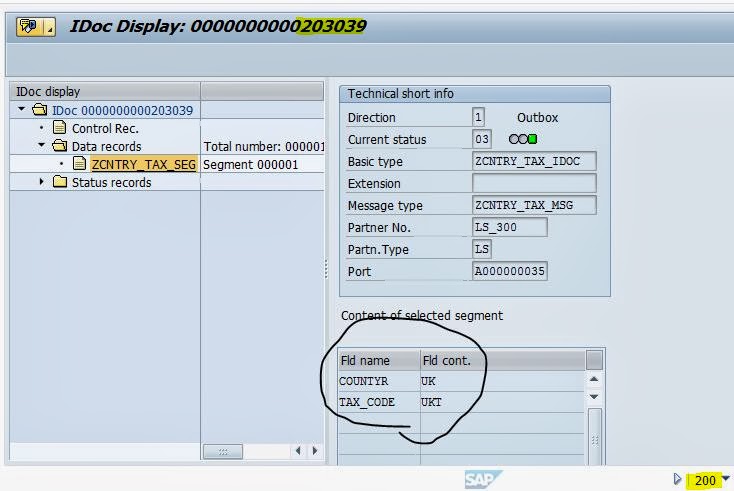
Task: Click the tree scroll right arrow
Action: [x=315, y=451]
